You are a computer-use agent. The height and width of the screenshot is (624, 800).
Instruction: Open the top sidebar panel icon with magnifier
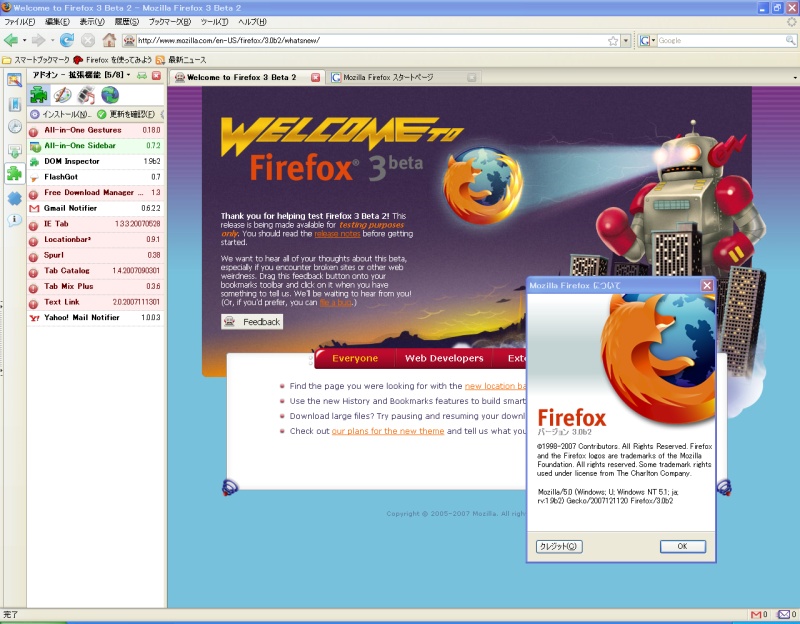click(x=14, y=80)
